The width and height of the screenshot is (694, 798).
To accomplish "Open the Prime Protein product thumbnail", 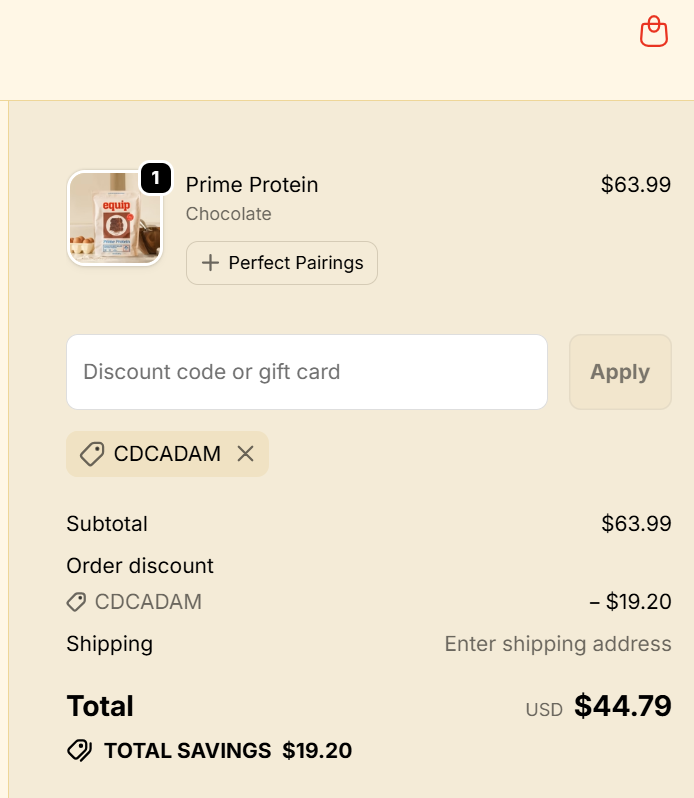I will [x=114, y=219].
